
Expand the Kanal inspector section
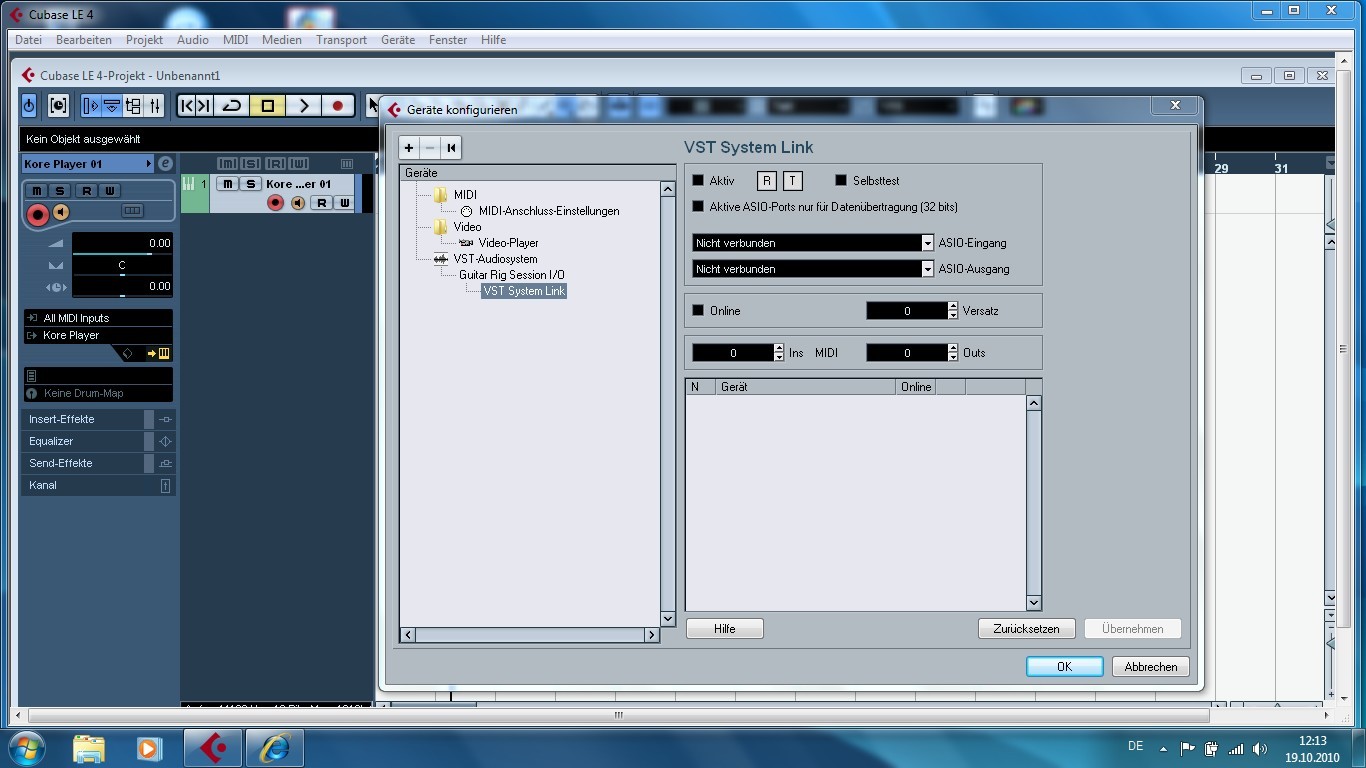point(98,485)
